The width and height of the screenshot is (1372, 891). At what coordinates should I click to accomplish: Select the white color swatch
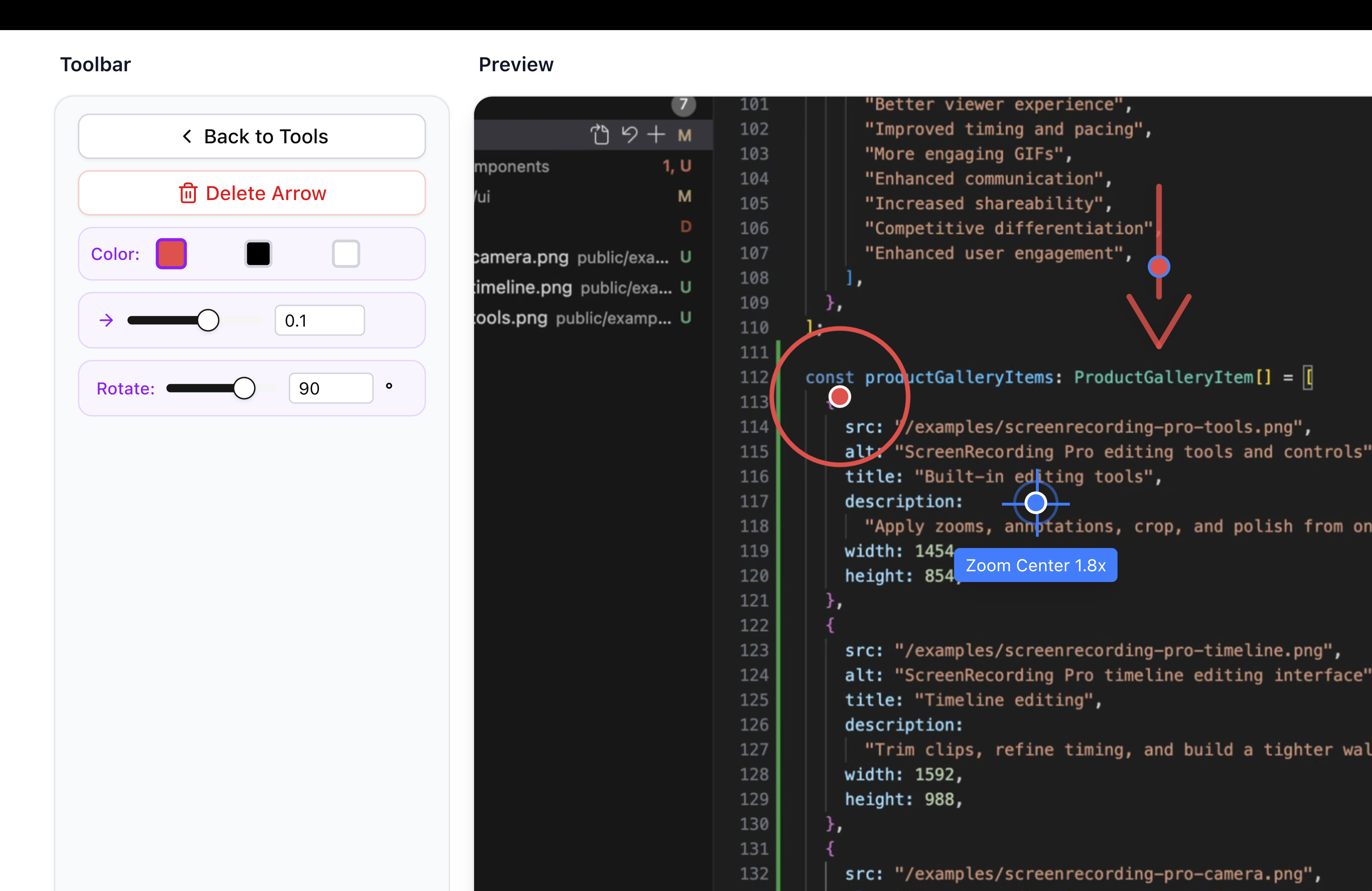(x=346, y=253)
